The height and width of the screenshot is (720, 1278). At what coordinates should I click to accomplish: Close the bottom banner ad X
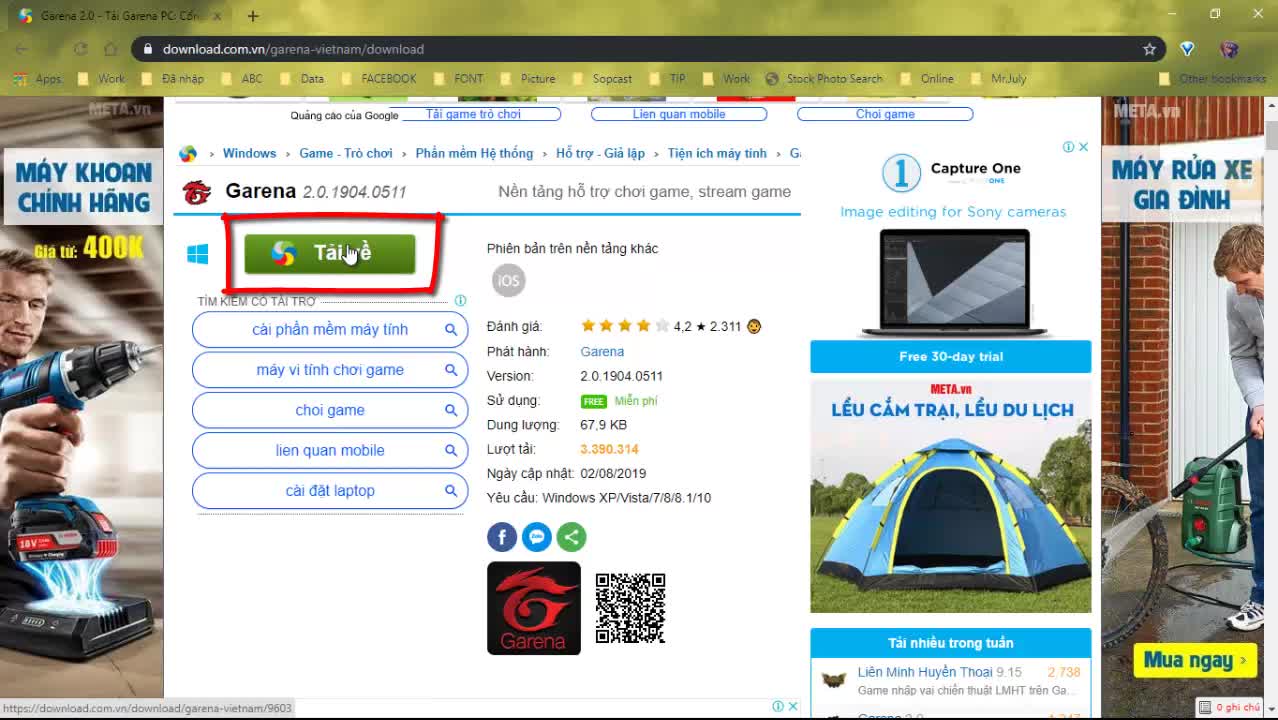[x=793, y=706]
